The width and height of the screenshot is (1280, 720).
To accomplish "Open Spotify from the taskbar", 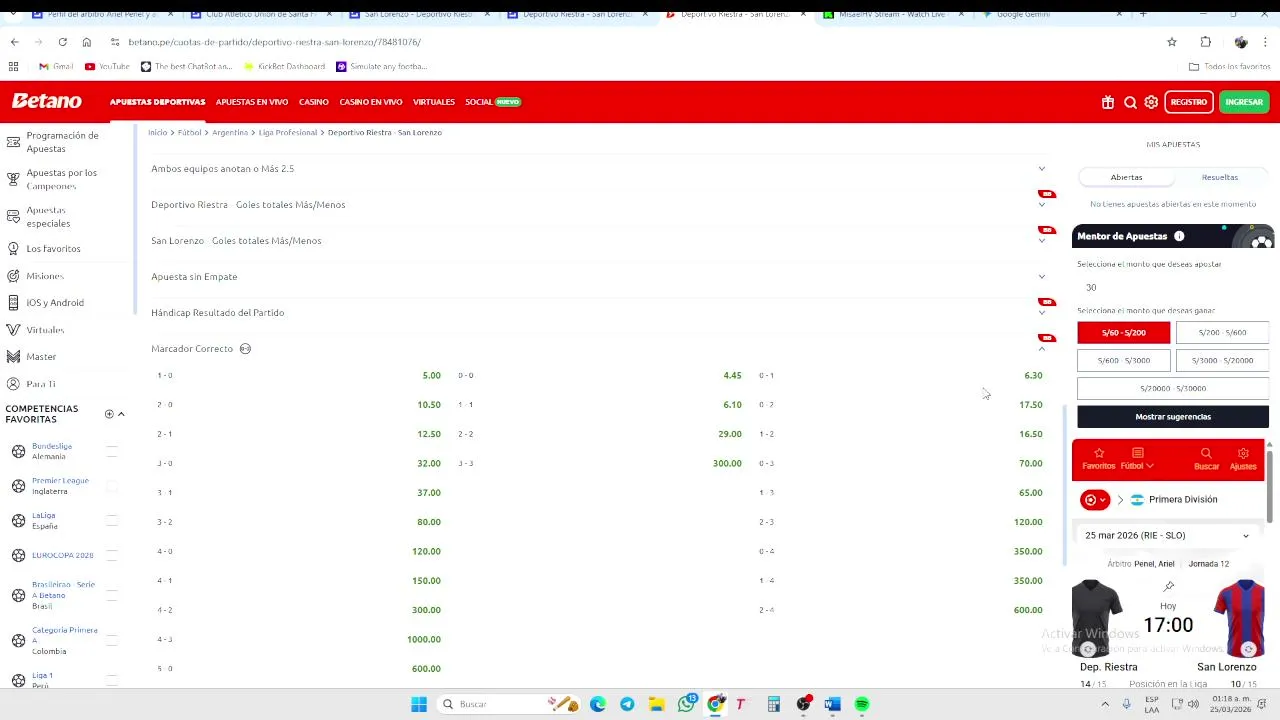I will pos(862,704).
